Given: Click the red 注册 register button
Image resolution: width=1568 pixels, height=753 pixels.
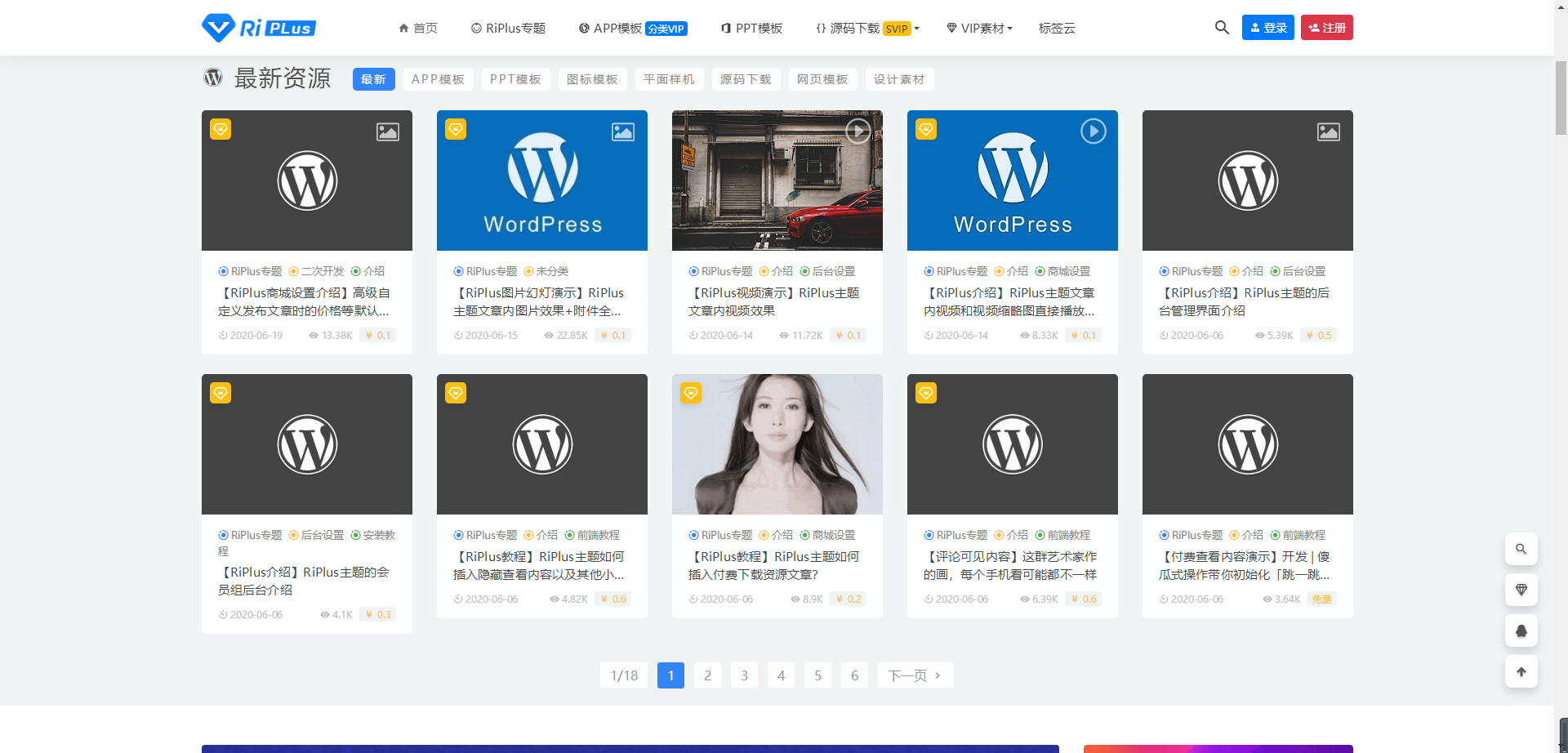Looking at the screenshot, I should [x=1326, y=28].
